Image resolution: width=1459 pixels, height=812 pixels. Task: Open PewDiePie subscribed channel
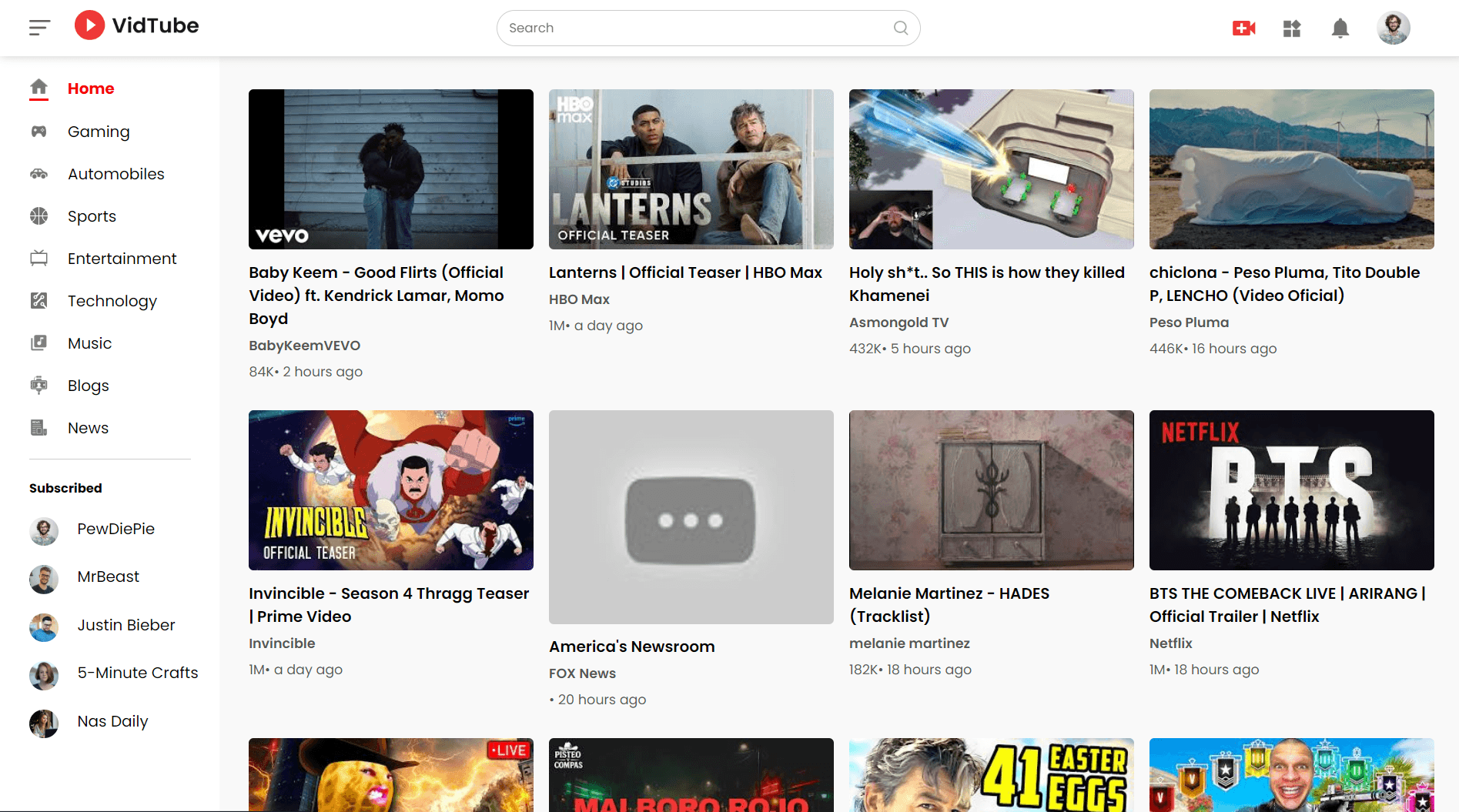[x=115, y=529]
